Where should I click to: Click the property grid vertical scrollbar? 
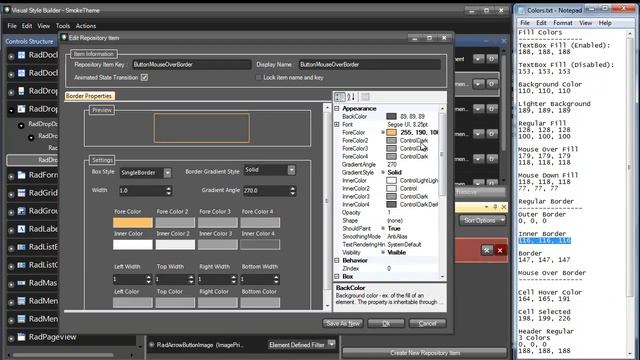click(x=442, y=192)
